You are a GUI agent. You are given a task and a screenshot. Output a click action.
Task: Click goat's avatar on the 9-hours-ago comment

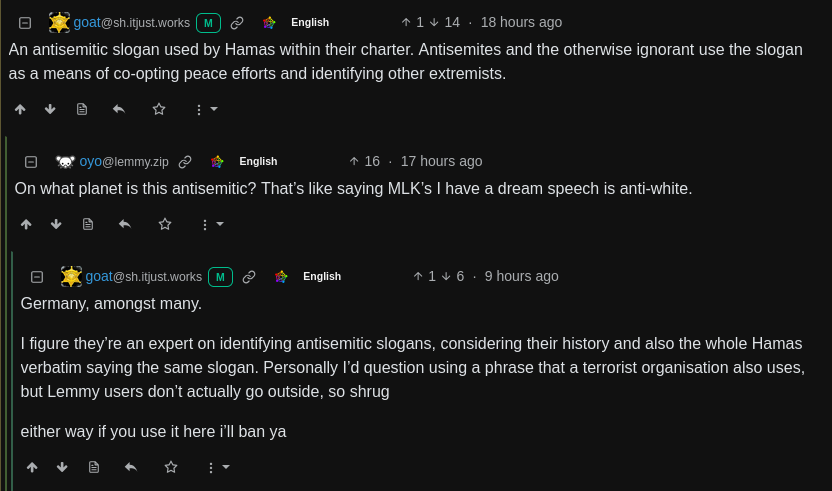[x=71, y=276]
